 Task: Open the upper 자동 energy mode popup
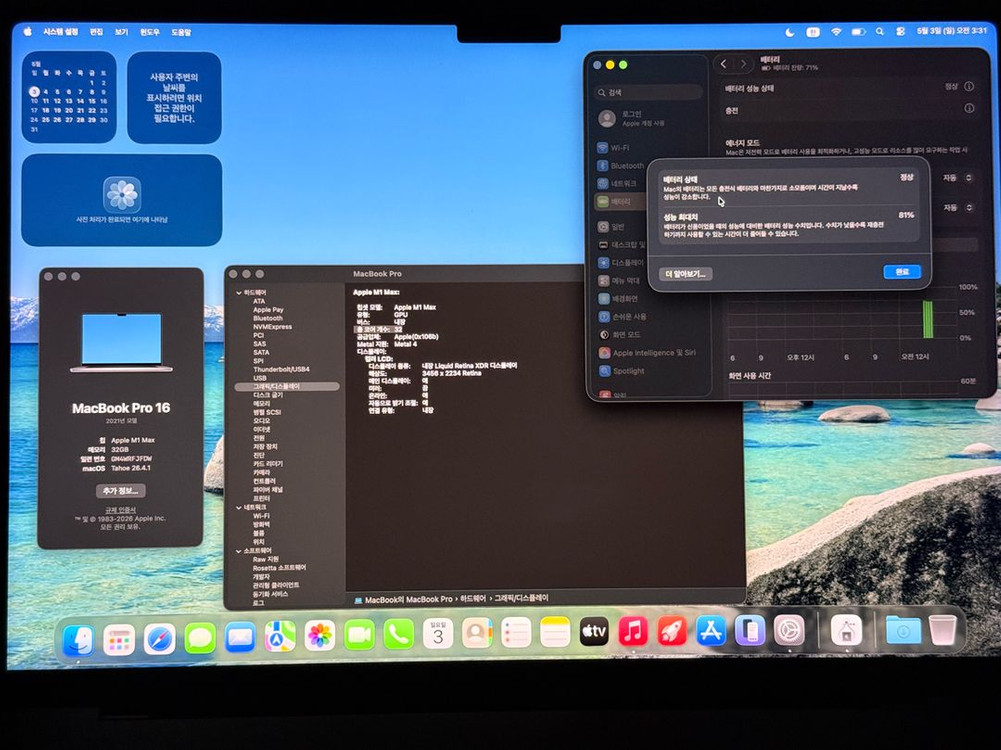(958, 177)
